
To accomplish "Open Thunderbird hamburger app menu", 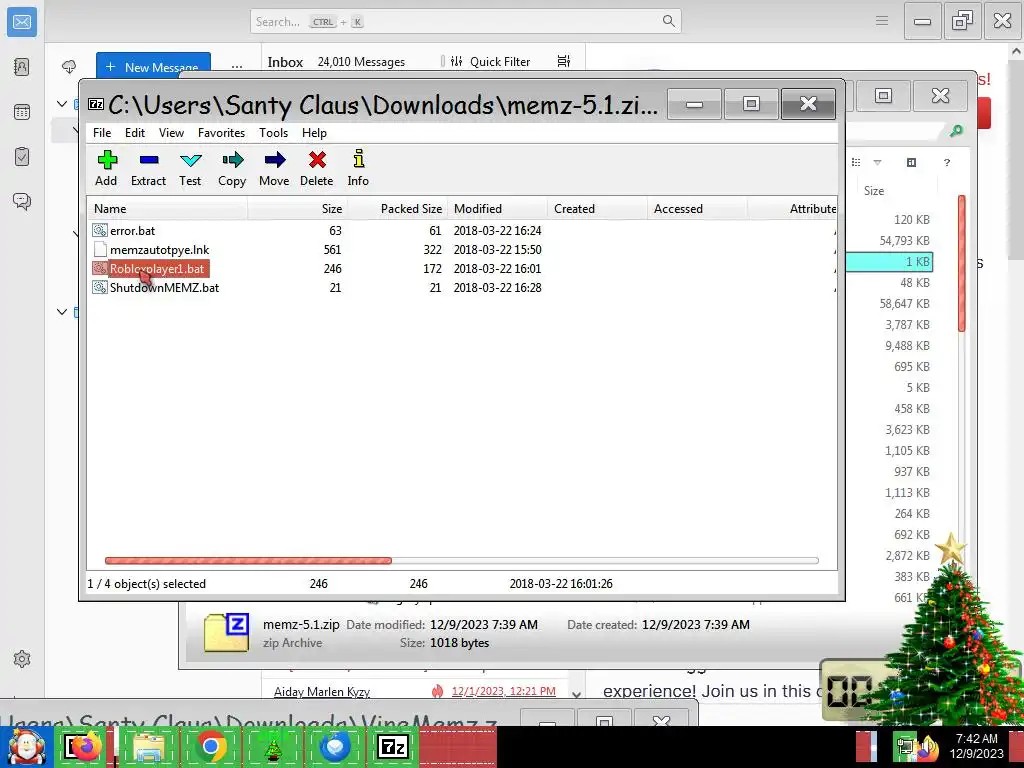I will [882, 21].
